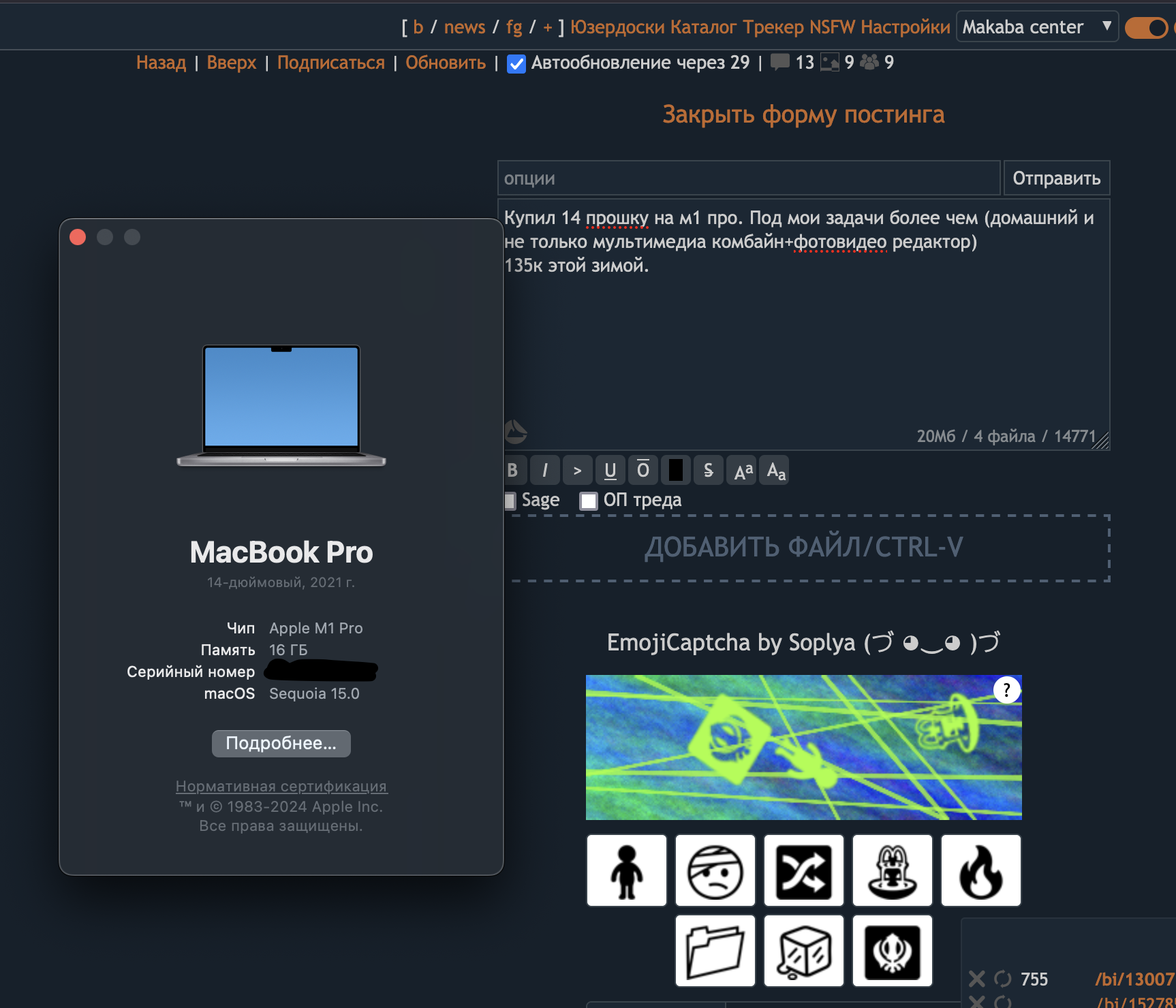
Task: Close the form via Закрыть форму постинга
Action: pyautogui.click(x=803, y=114)
